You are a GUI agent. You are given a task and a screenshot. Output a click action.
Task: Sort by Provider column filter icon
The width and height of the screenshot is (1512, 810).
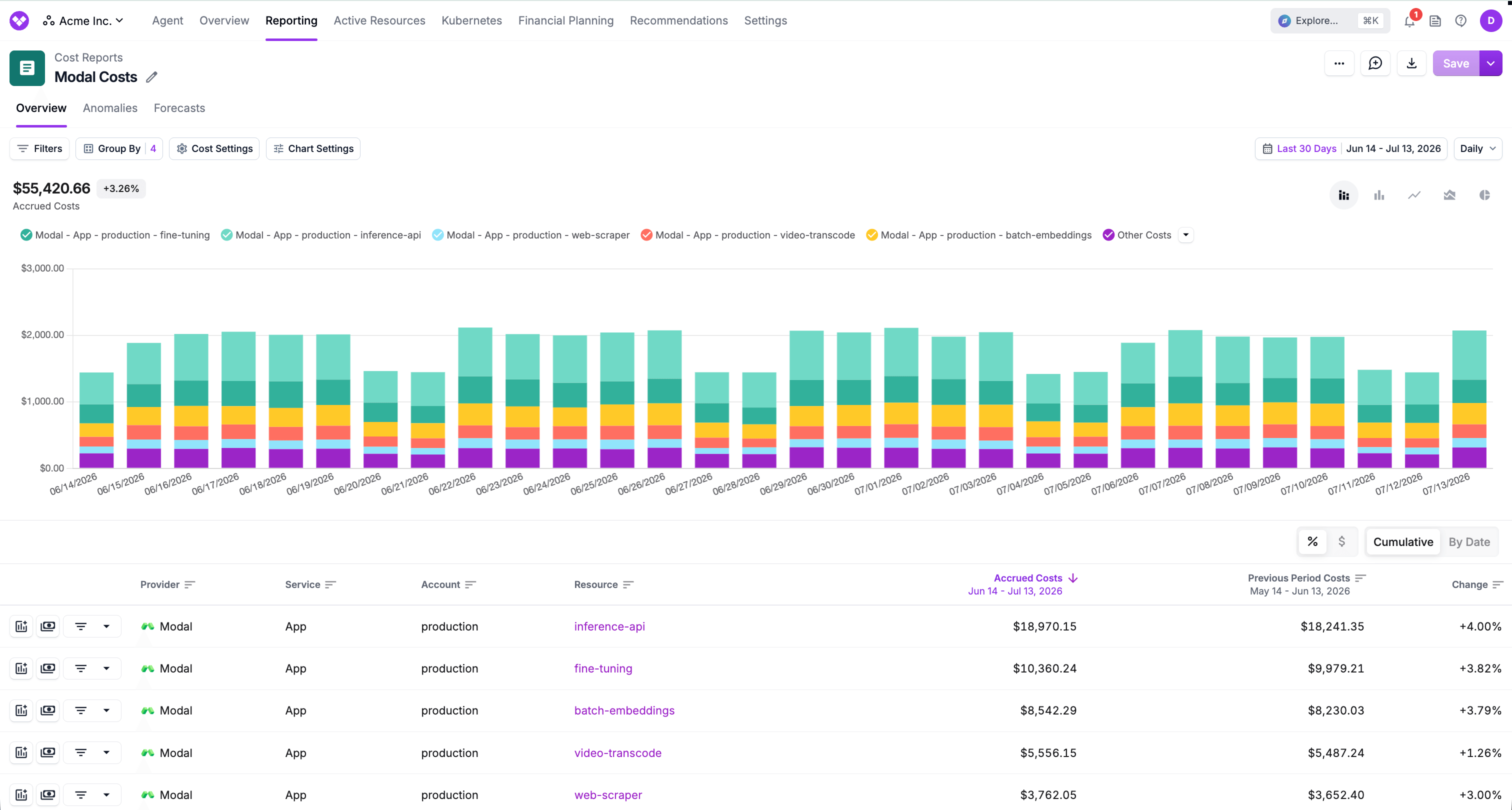point(189,584)
